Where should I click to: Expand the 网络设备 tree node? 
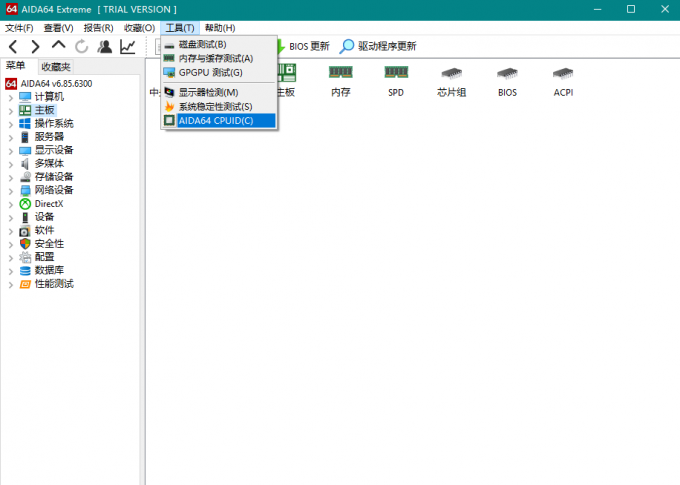[11, 191]
